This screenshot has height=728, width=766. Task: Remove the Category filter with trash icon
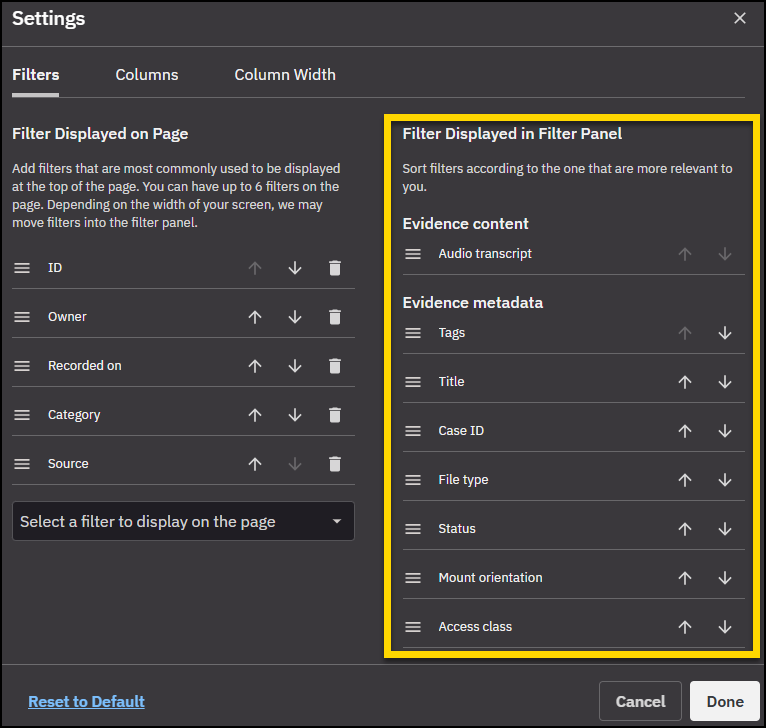[335, 415]
